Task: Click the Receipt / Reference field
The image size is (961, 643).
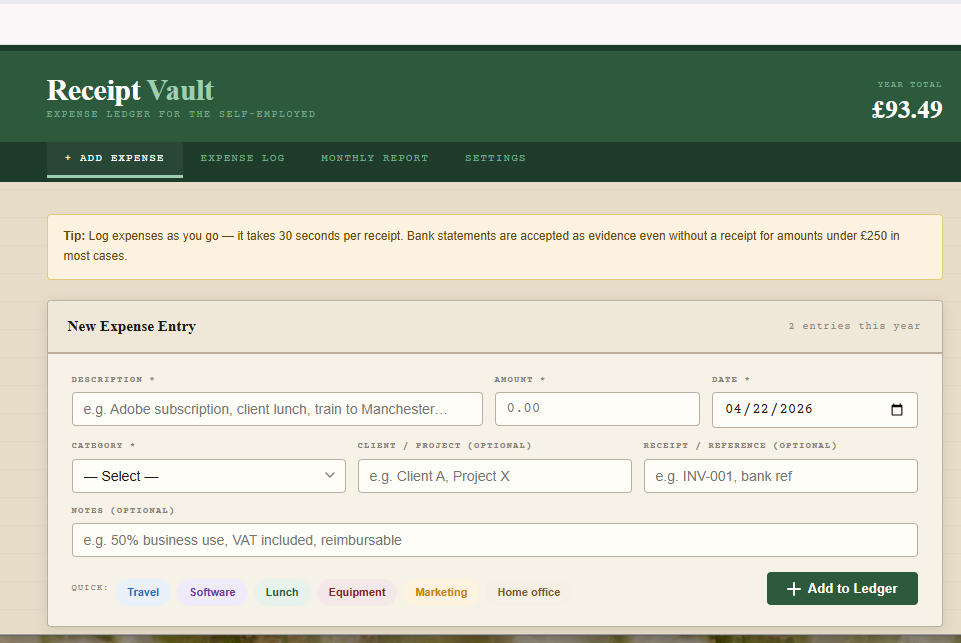Action: coord(780,476)
